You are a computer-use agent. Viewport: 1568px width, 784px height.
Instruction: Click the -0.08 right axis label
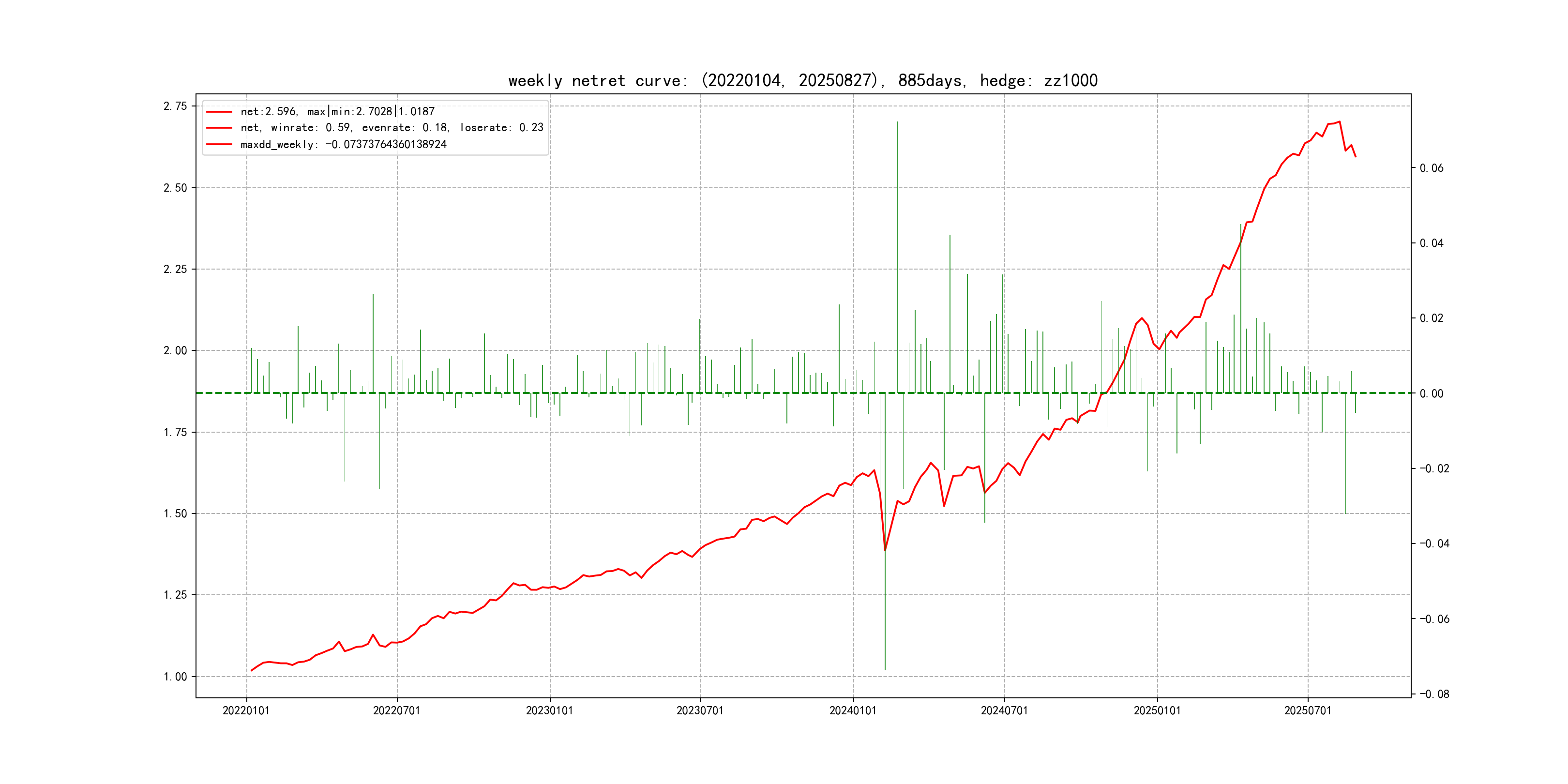[x=1434, y=694]
